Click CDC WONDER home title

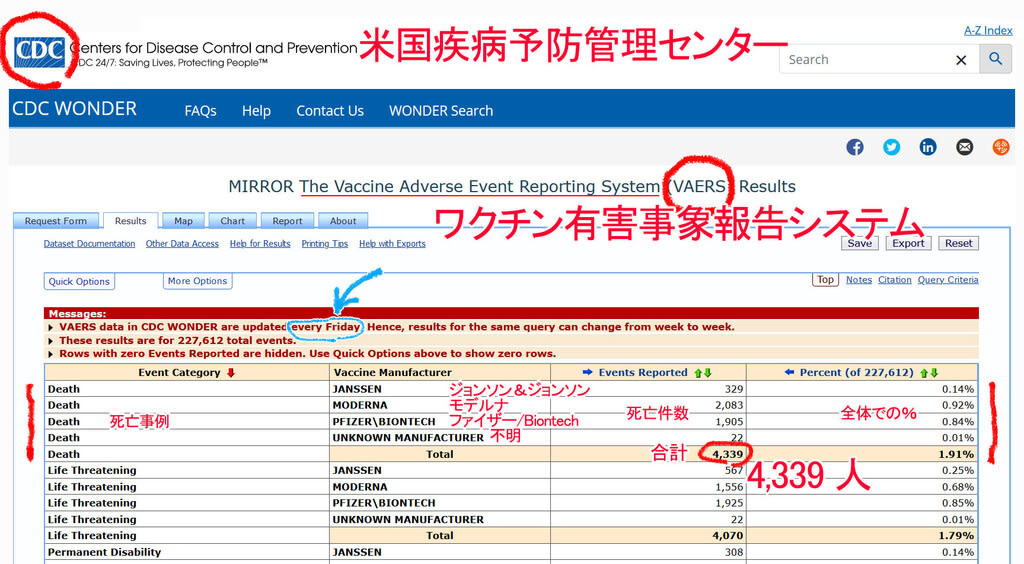click(x=74, y=108)
